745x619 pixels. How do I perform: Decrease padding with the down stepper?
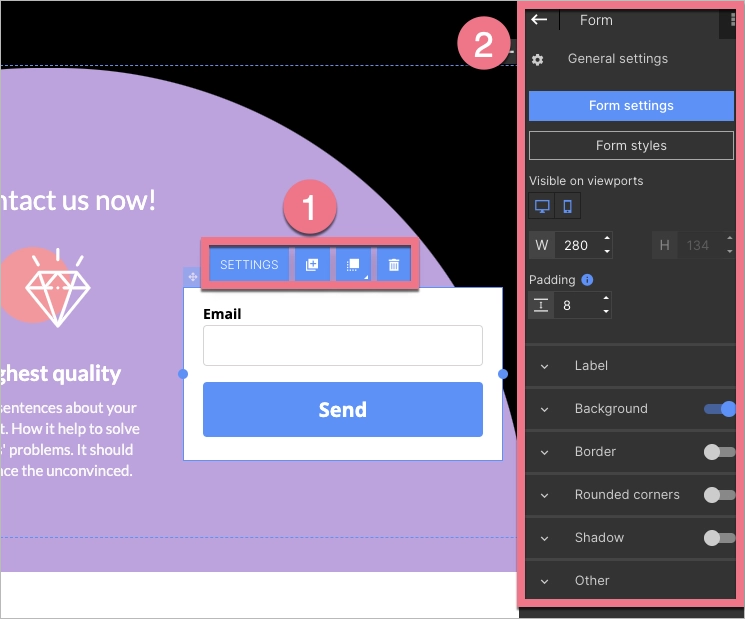pos(606,312)
